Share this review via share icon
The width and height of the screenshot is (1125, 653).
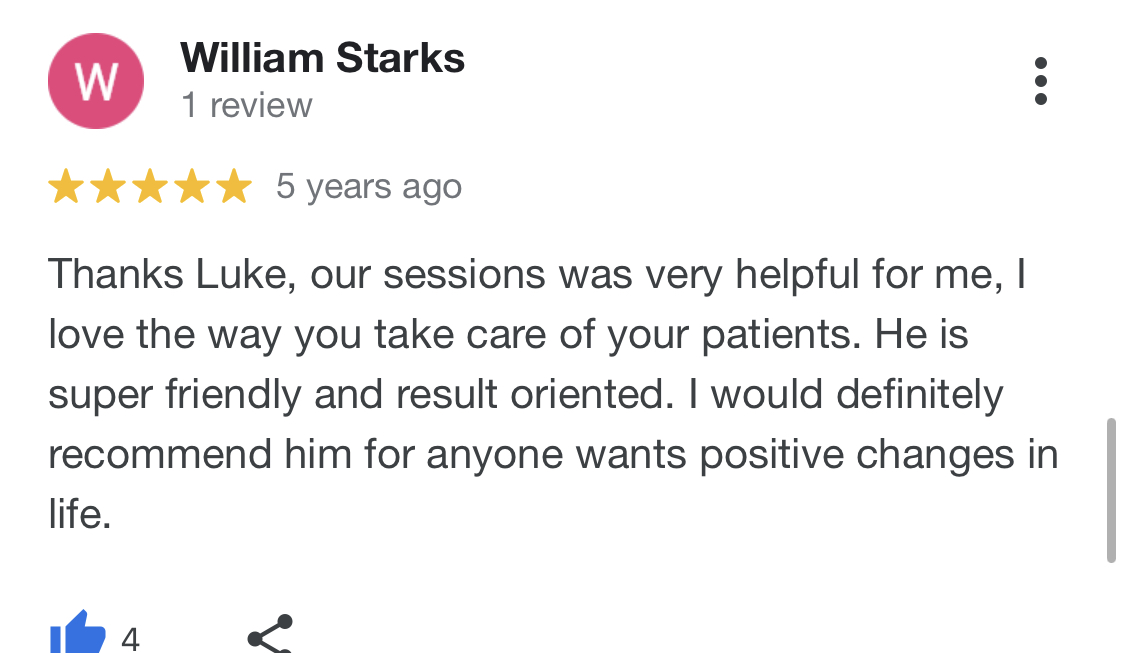click(270, 634)
